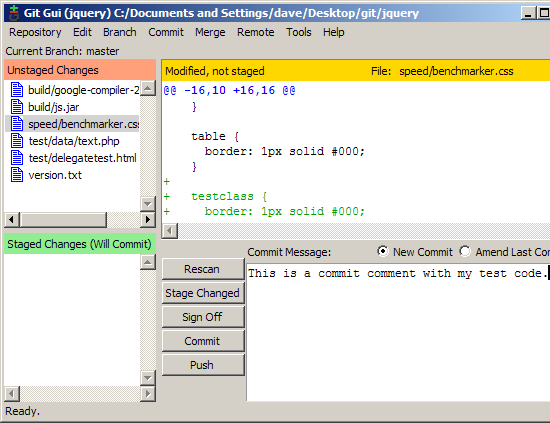Click the added line 'testclass {' in diff
Viewport: 550px width, 423px height.
(229, 196)
